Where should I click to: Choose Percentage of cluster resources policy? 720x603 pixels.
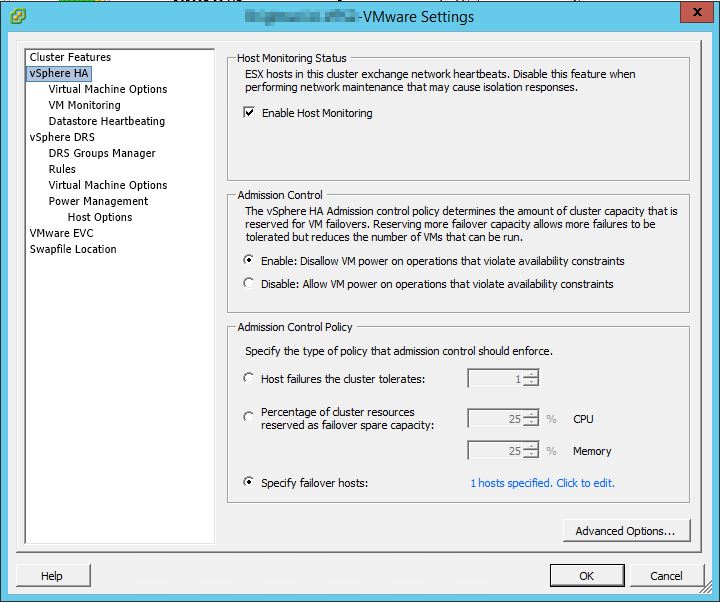click(248, 417)
